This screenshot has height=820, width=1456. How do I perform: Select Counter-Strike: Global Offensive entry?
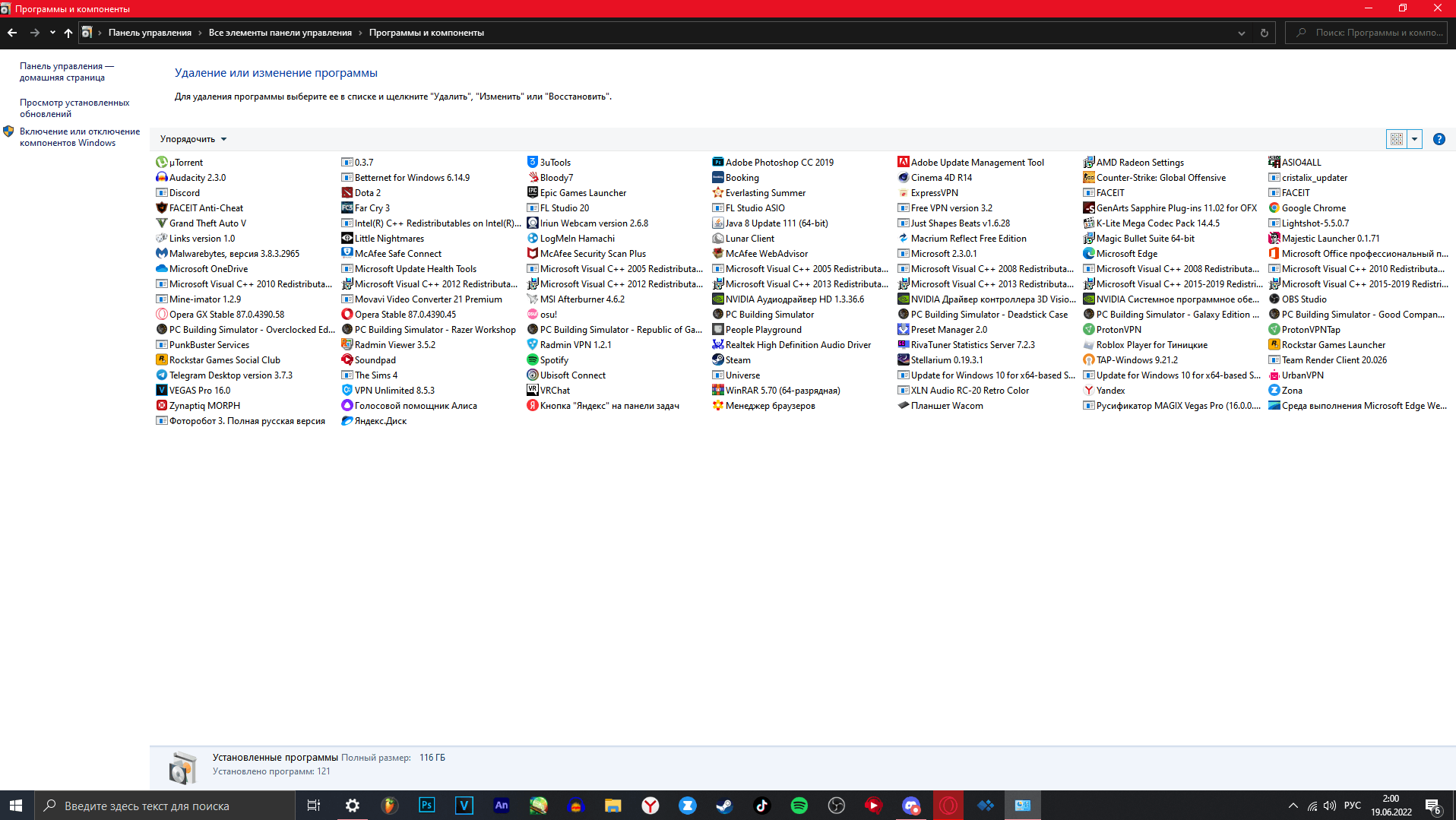pos(1154,177)
